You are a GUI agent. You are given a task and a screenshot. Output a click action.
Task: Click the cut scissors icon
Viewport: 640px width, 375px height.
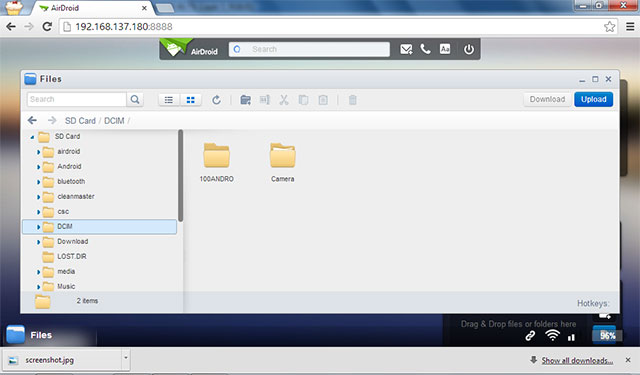click(x=284, y=100)
